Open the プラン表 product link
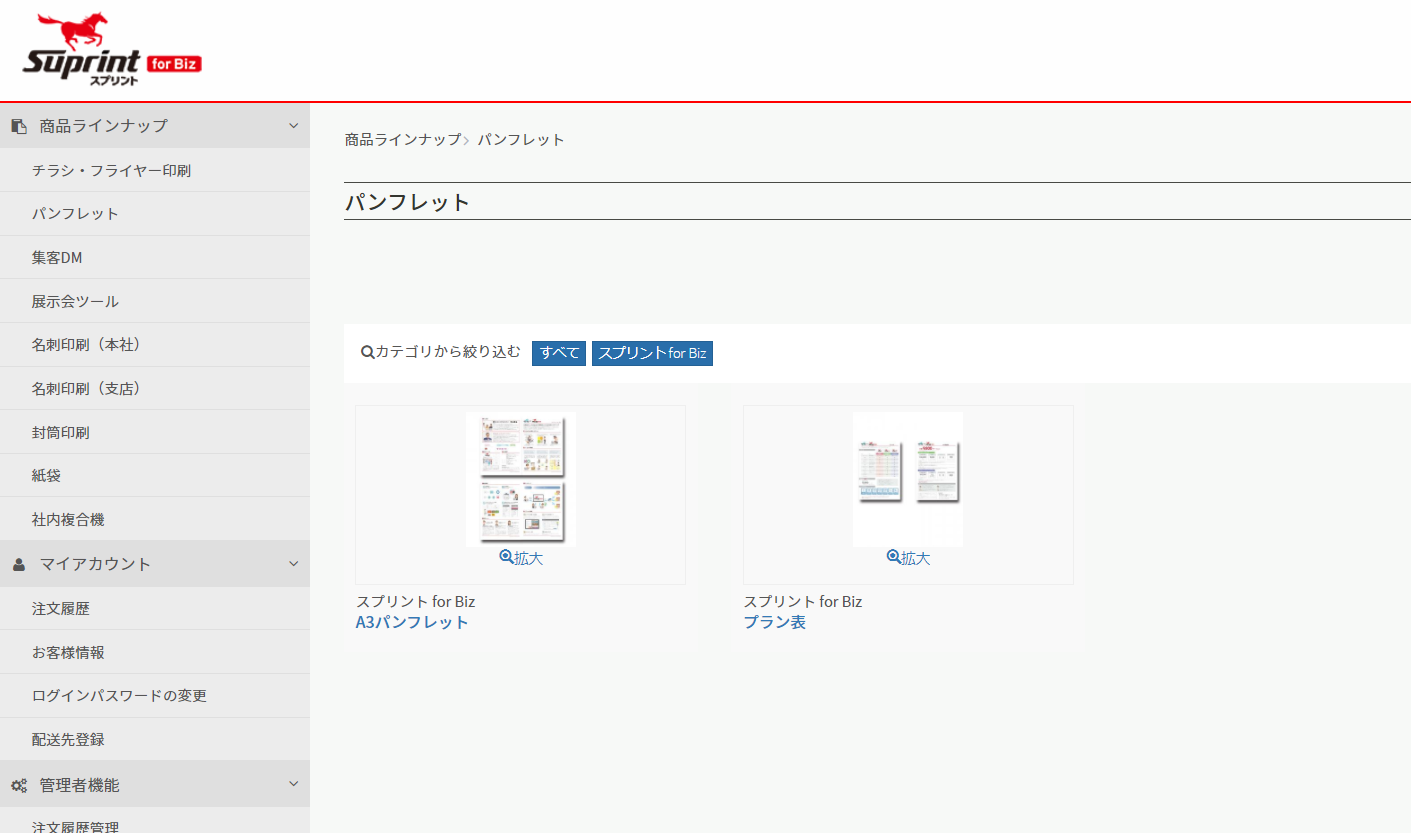 (774, 622)
